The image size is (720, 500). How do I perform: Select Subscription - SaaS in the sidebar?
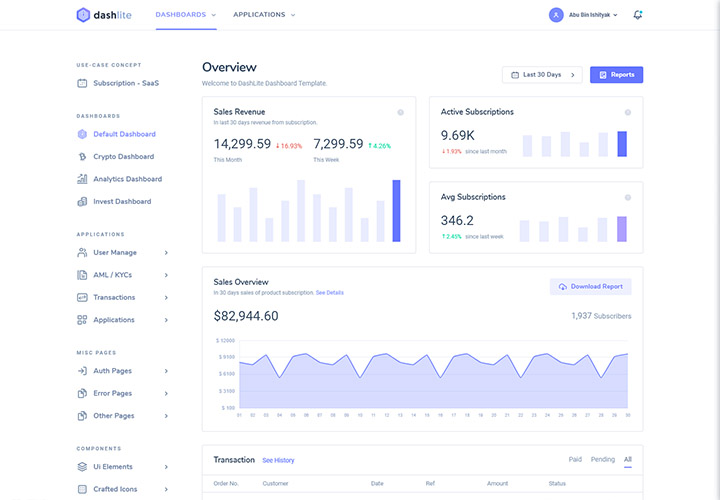125,83
